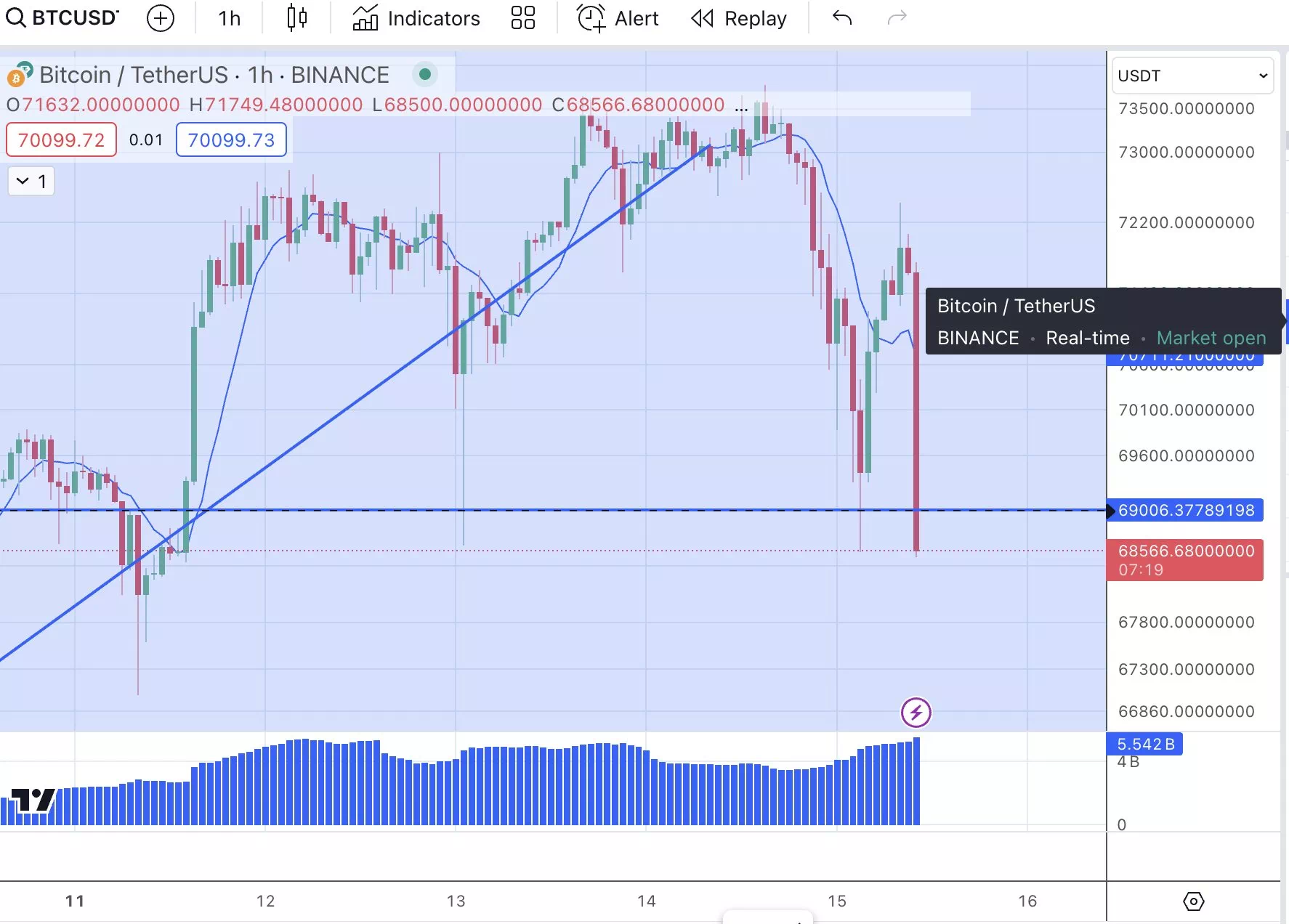The width and height of the screenshot is (1289, 924).
Task: Undo the last chart action
Action: point(842,17)
